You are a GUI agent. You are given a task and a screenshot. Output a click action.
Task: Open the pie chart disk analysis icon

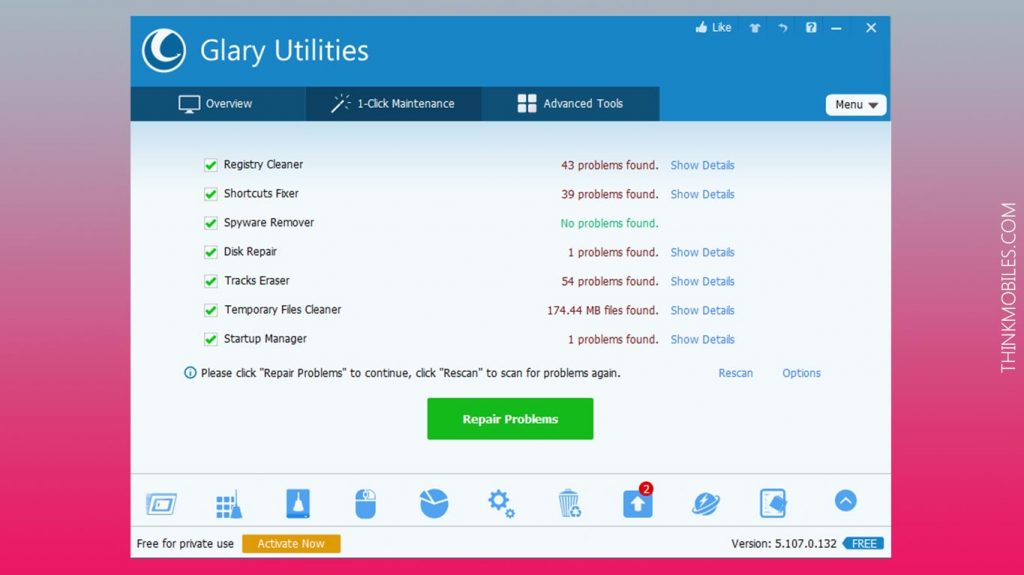point(434,503)
